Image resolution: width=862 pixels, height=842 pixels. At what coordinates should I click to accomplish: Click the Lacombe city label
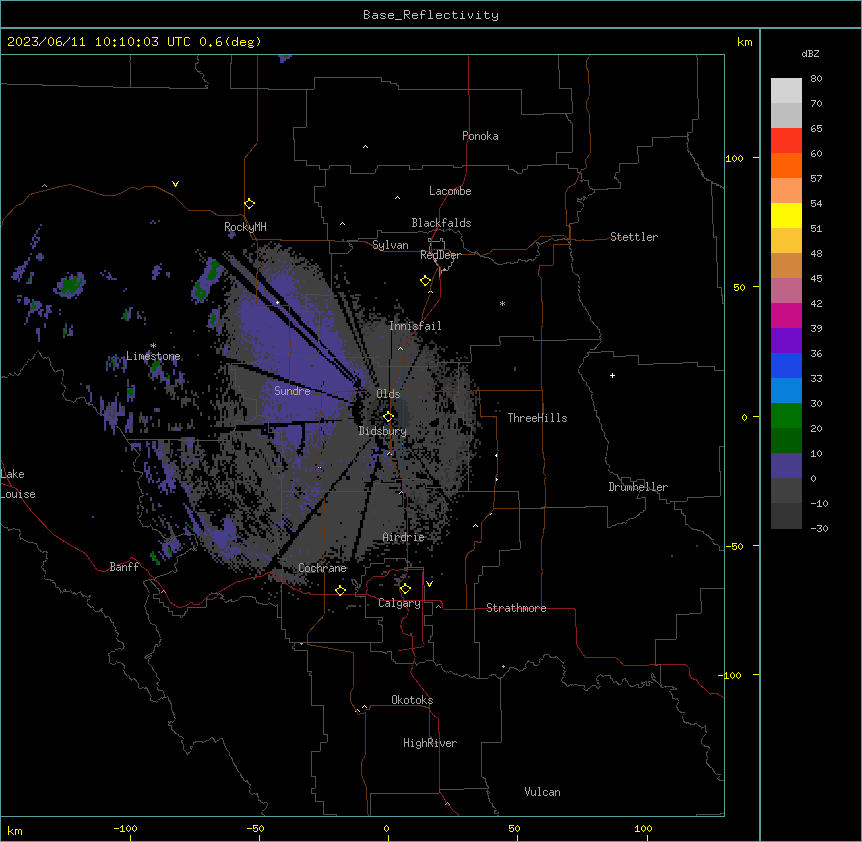pos(450,191)
